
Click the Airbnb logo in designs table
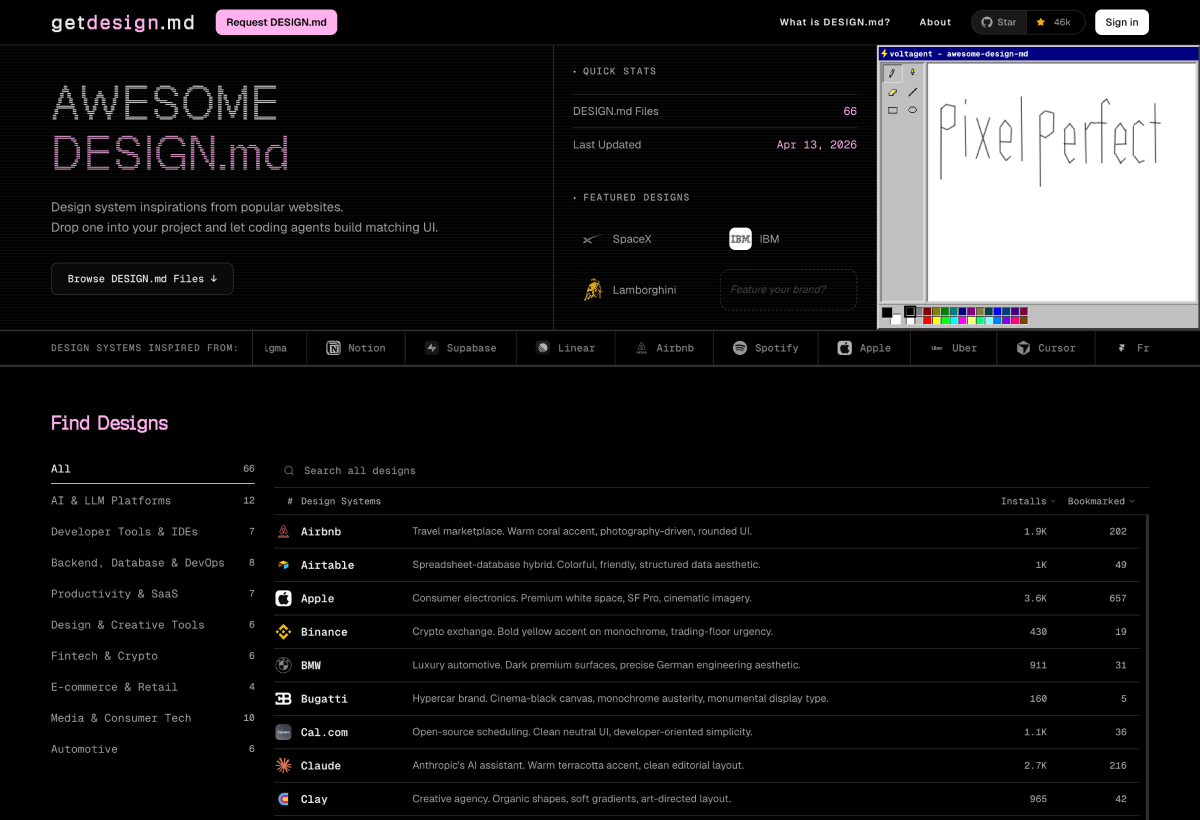coord(283,532)
